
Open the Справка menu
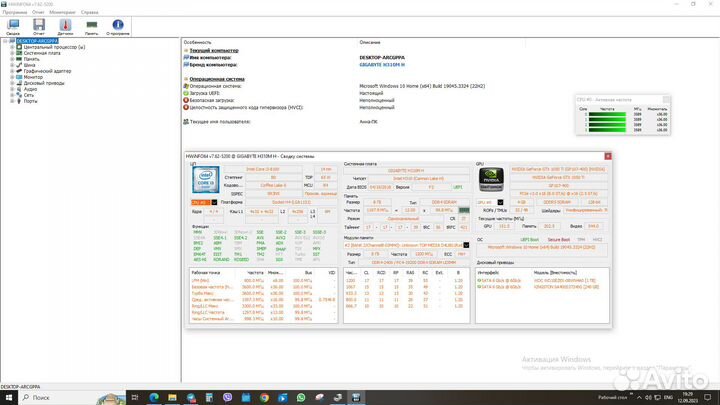90,12
